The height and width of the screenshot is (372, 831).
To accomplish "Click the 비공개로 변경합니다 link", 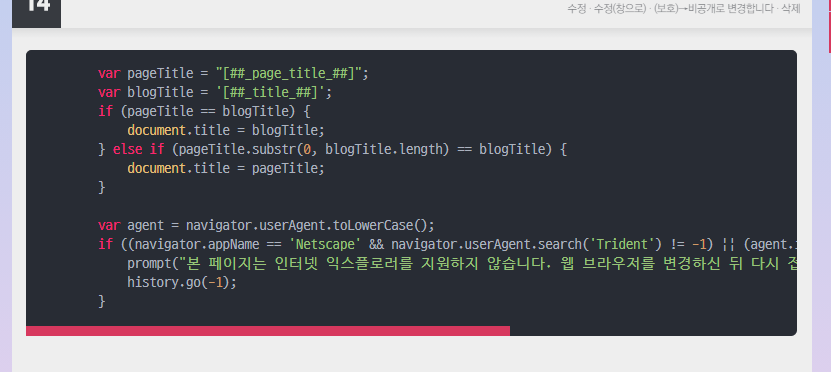I will [x=730, y=8].
